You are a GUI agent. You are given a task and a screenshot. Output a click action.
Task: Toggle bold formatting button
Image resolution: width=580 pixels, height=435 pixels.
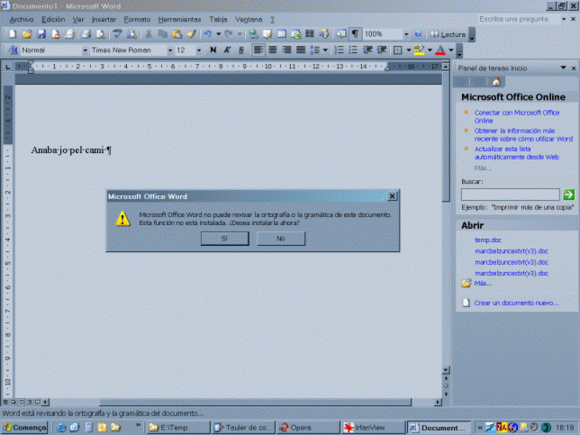pos(213,50)
